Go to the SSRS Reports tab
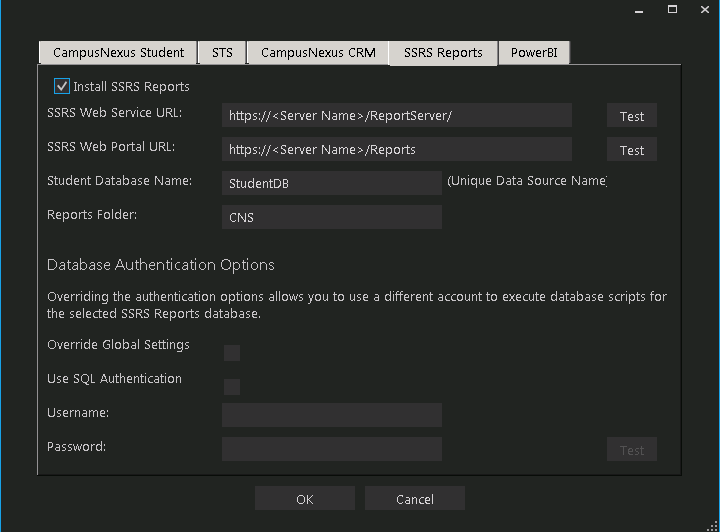Screen dimensions: 720x532 pos(443,53)
